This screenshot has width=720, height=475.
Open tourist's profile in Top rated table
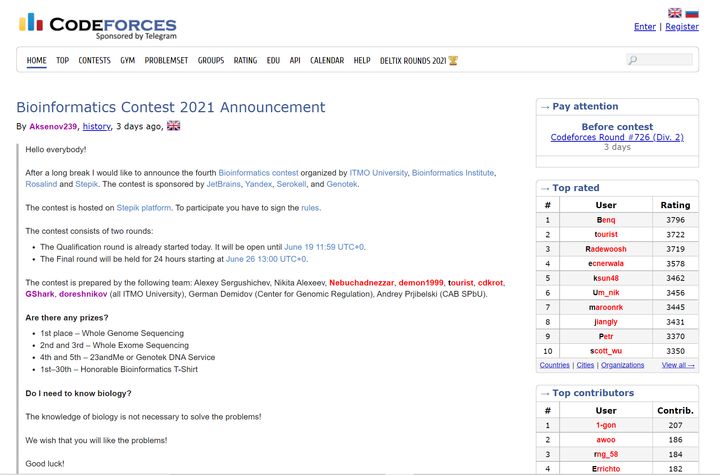pos(606,234)
